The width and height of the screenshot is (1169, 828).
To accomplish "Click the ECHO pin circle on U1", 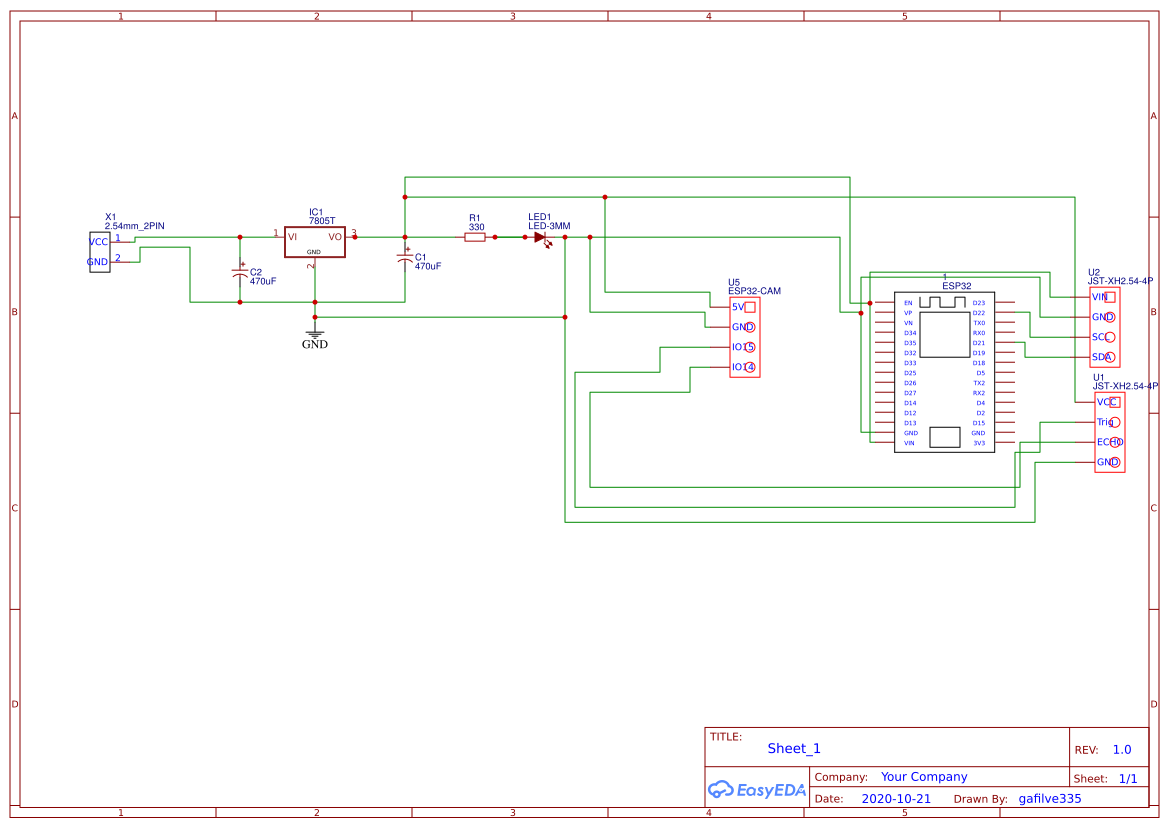I will pyautogui.click(x=1117, y=442).
